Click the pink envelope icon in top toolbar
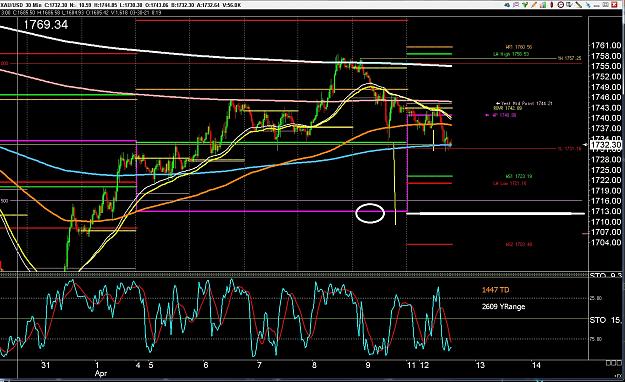Screen dimensions: 625x382 pyautogui.click(x=516, y=5)
